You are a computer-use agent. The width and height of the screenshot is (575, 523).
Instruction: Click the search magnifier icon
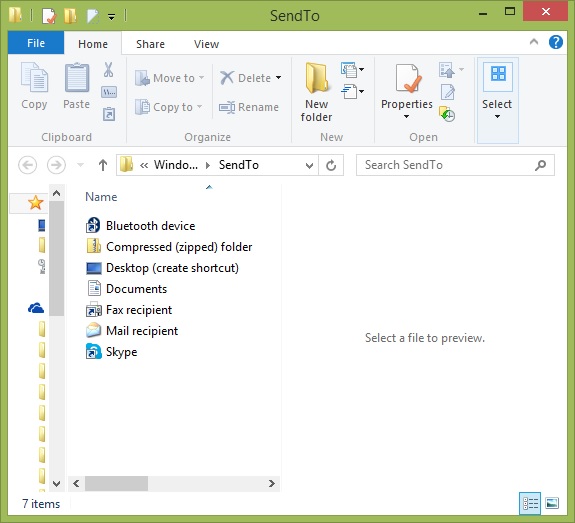point(540,165)
